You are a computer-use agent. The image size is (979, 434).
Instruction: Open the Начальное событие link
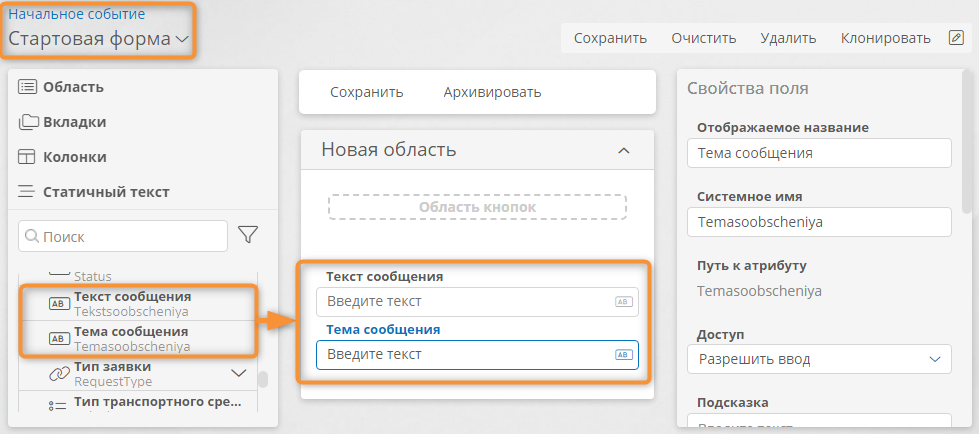[76, 13]
